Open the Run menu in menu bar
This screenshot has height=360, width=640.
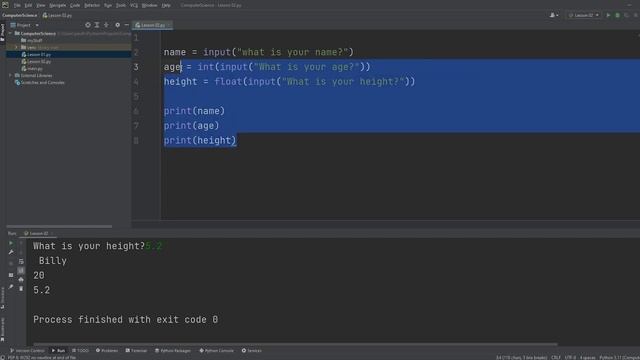(108, 5)
